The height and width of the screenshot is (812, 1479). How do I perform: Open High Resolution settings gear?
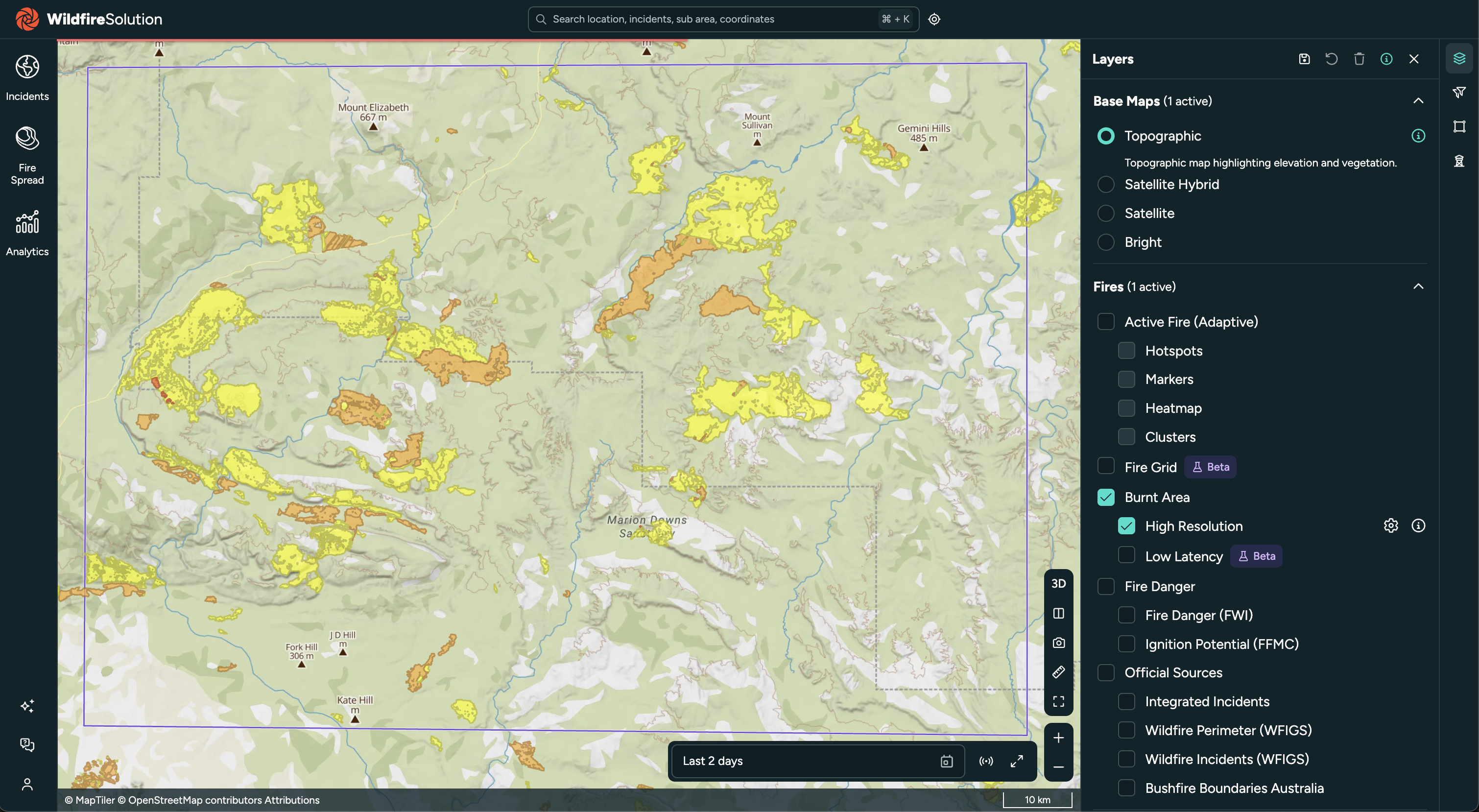[1390, 525]
